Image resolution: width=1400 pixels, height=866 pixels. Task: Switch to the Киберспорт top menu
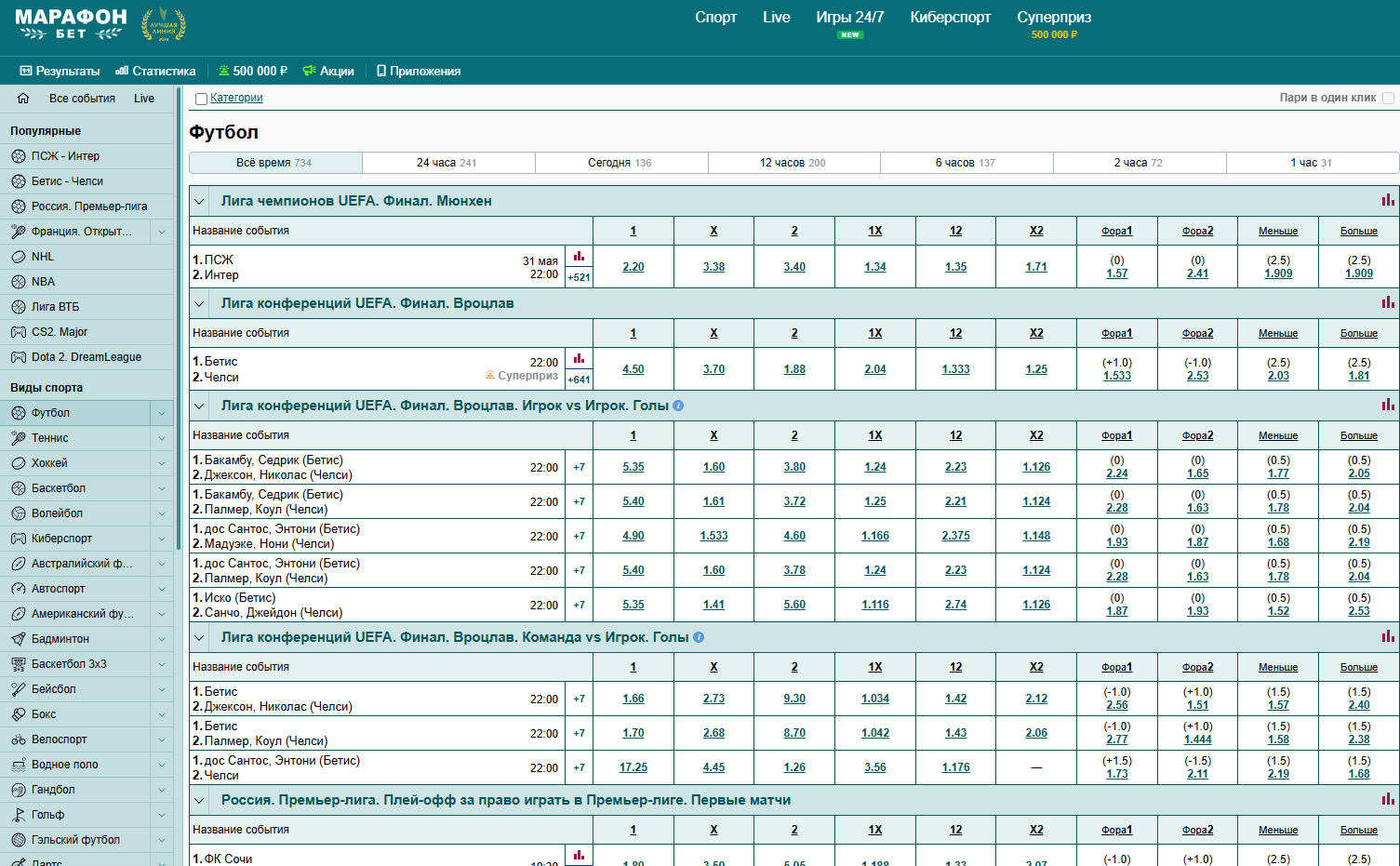tap(950, 17)
